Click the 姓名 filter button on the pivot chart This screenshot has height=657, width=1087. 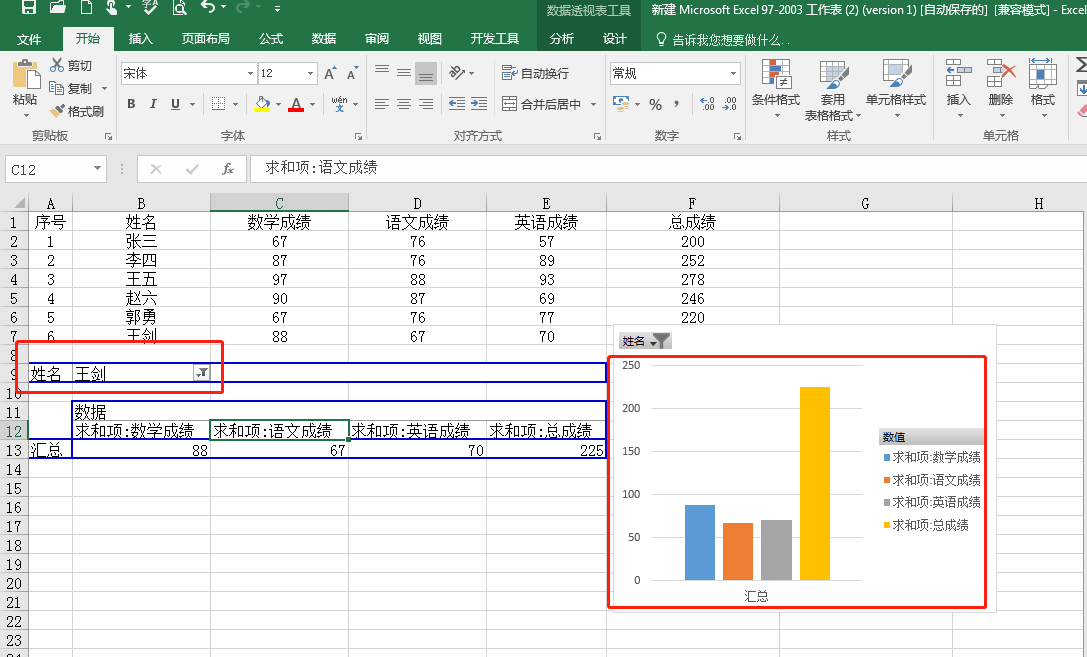pos(645,340)
